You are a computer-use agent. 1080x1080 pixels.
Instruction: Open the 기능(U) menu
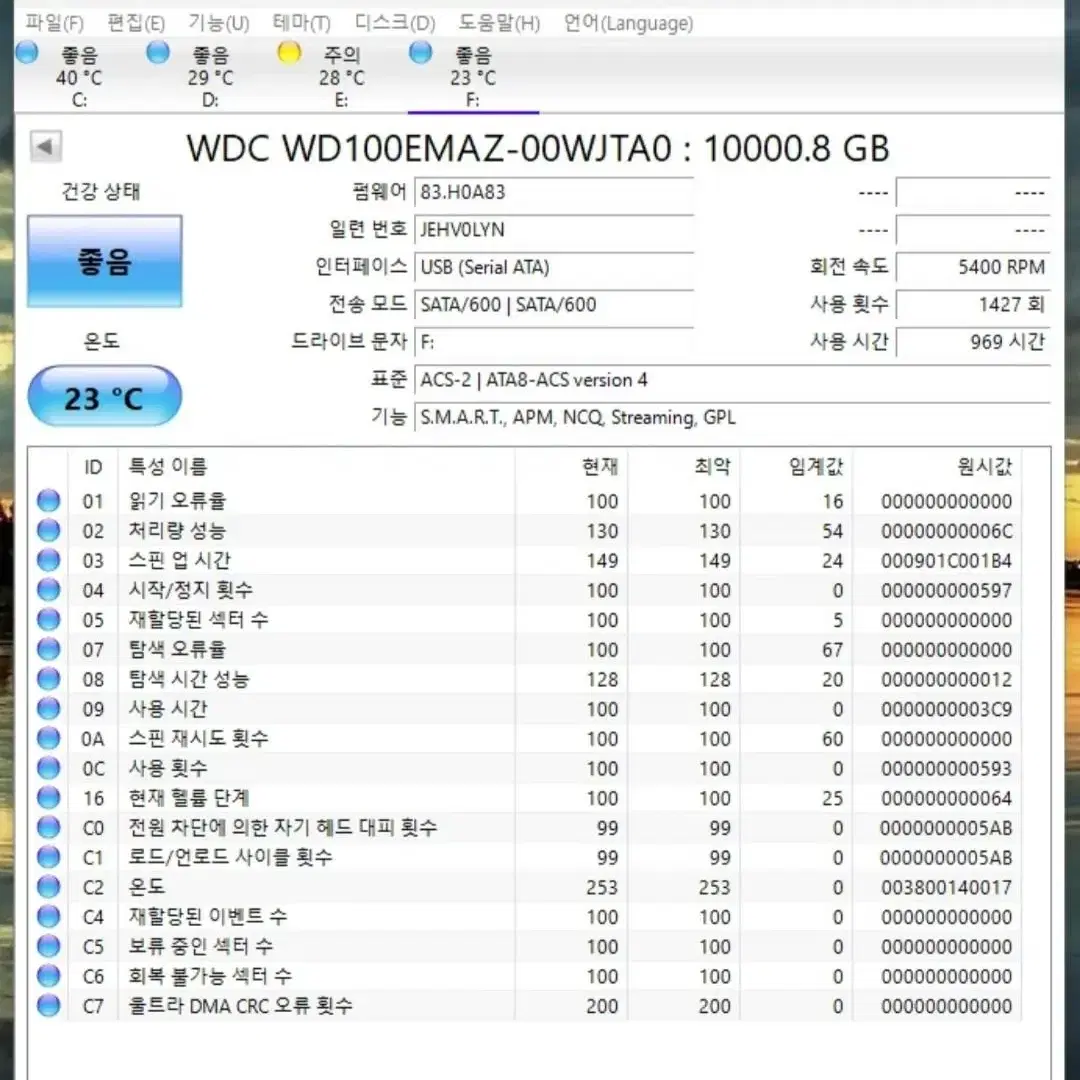(x=219, y=23)
